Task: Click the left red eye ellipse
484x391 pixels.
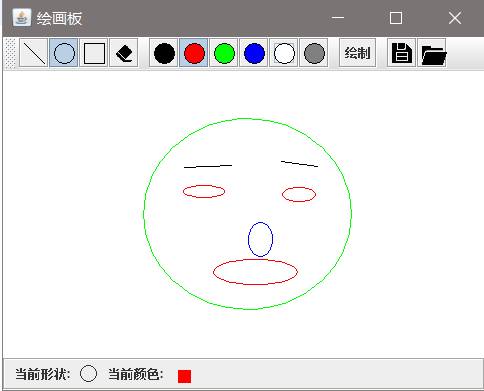Action: pyautogui.click(x=204, y=191)
